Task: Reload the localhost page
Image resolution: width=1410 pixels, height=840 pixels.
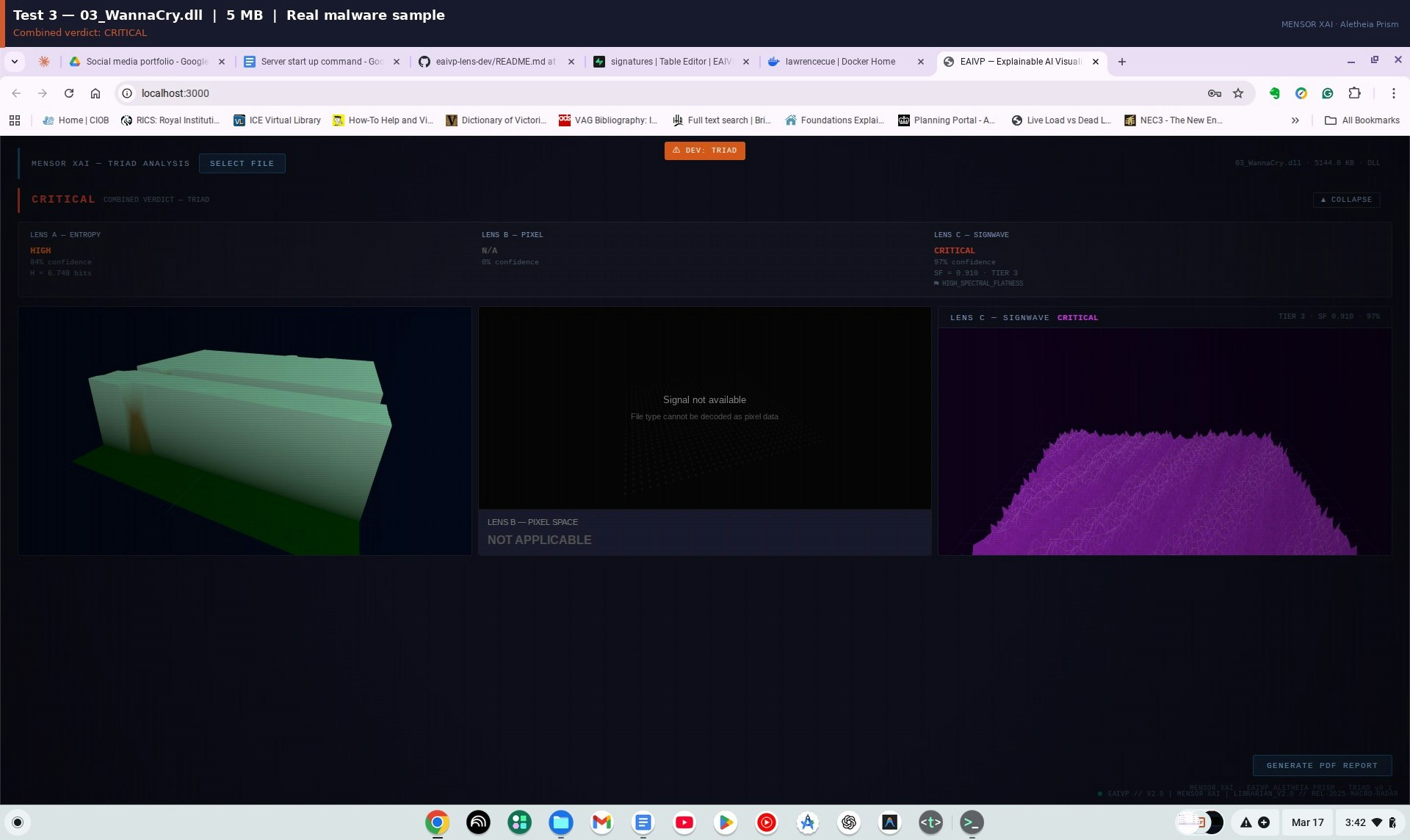Action: pyautogui.click(x=69, y=93)
